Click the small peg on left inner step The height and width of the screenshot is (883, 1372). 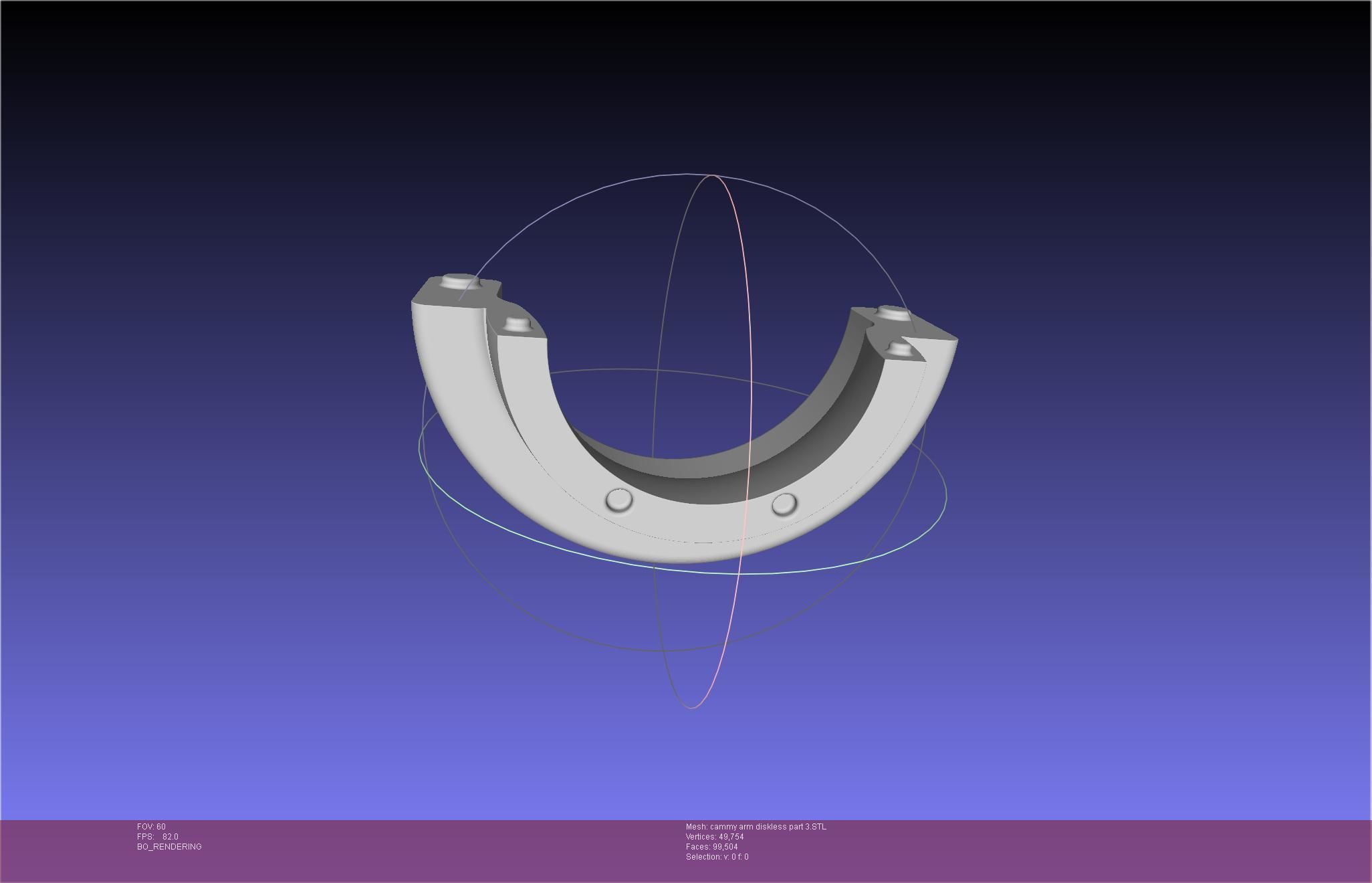[516, 324]
